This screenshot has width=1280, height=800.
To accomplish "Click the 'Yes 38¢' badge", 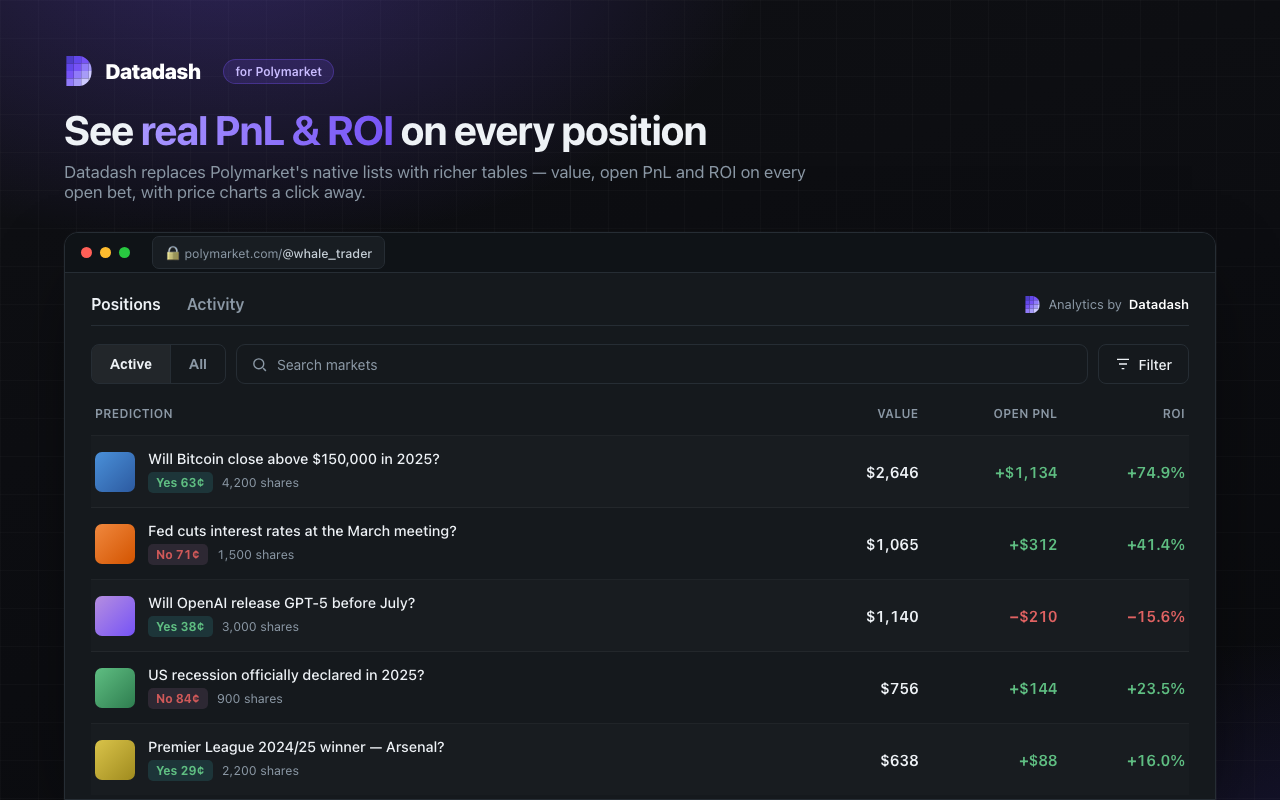I will [x=180, y=626].
